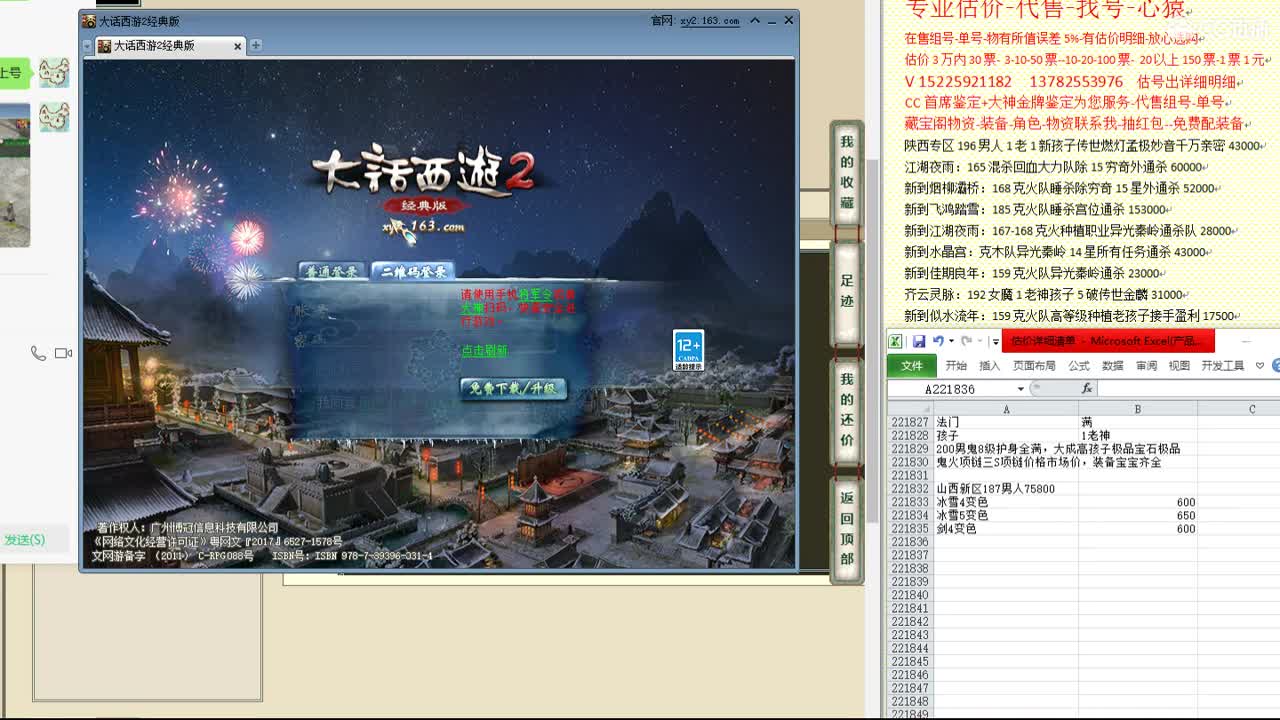Select the cell containing 法门
Screen dimensions: 1280x720
[1006, 423]
